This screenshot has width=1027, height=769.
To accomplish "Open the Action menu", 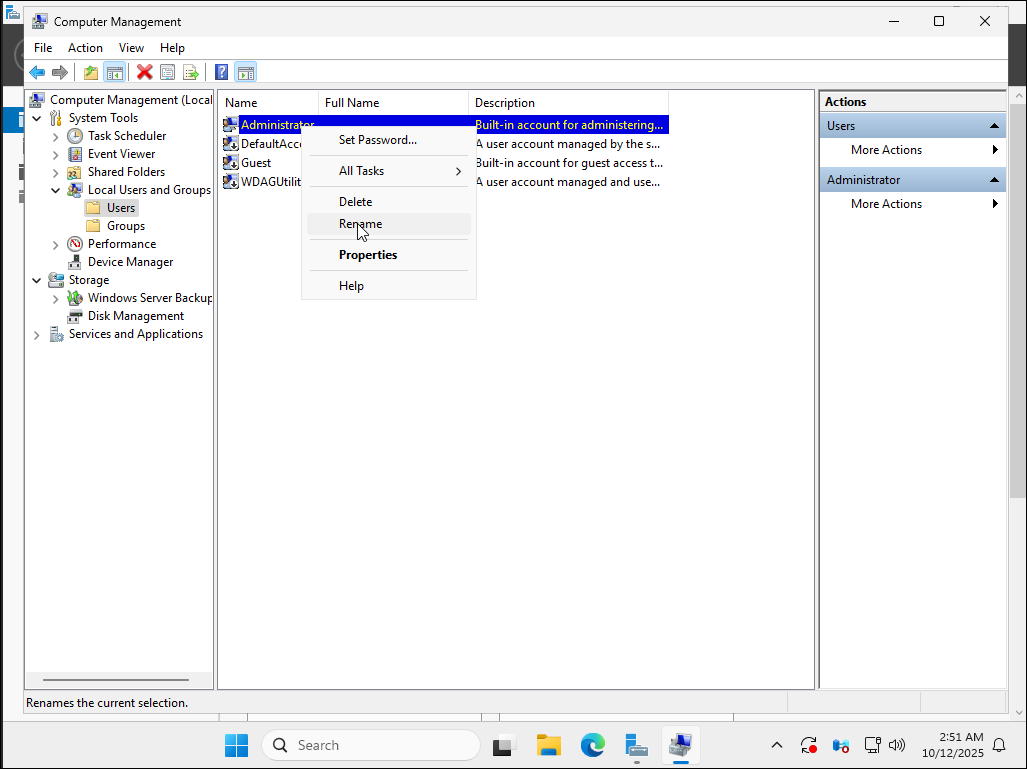I will 85,47.
